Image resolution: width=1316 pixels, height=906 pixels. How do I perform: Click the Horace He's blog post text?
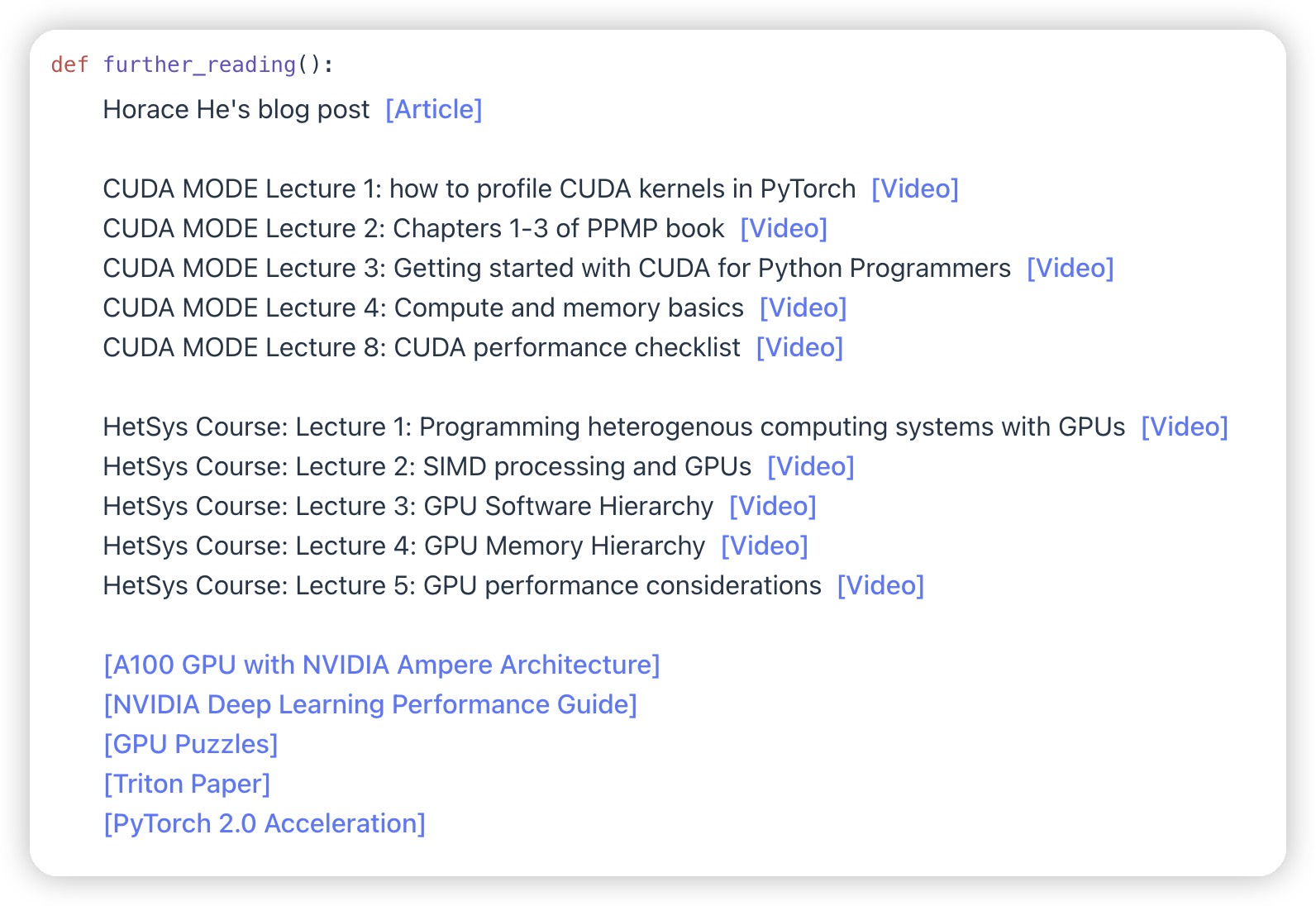point(236,109)
